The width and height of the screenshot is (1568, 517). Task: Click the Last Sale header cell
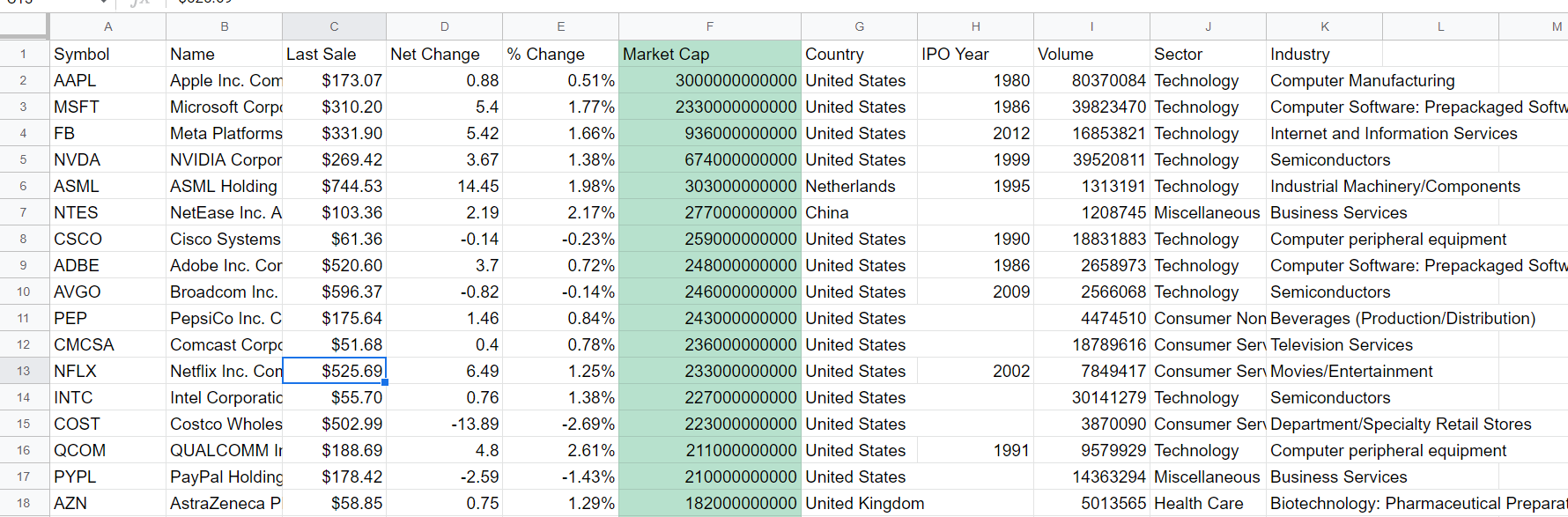coord(335,54)
